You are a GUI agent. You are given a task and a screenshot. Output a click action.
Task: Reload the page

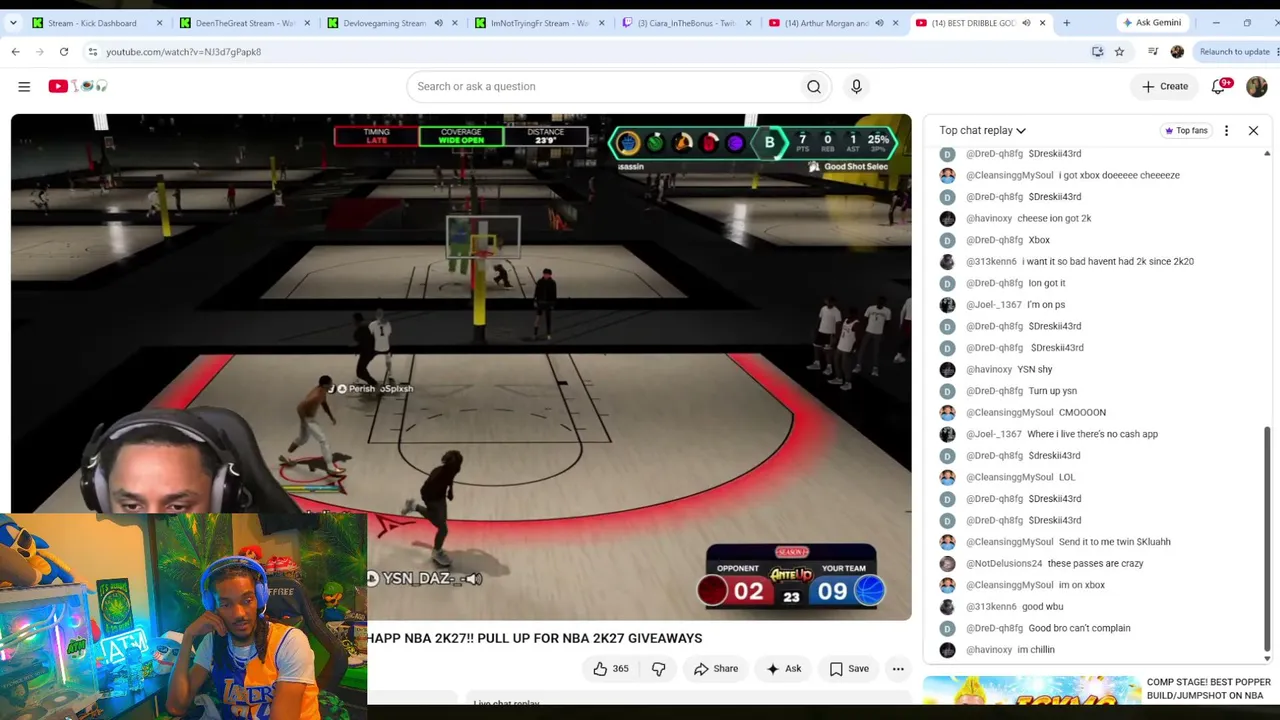click(x=63, y=52)
